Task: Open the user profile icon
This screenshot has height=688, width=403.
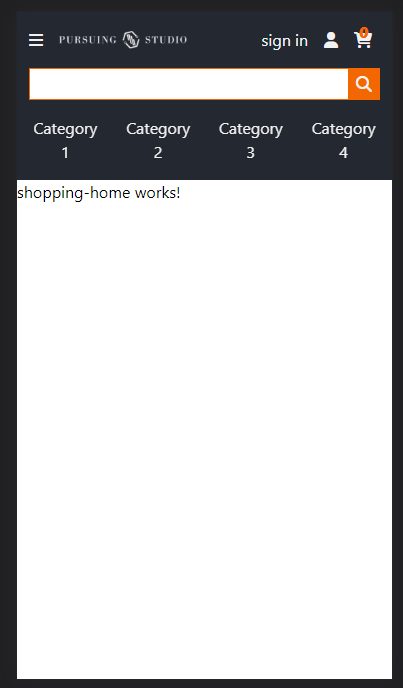Action: 331,40
